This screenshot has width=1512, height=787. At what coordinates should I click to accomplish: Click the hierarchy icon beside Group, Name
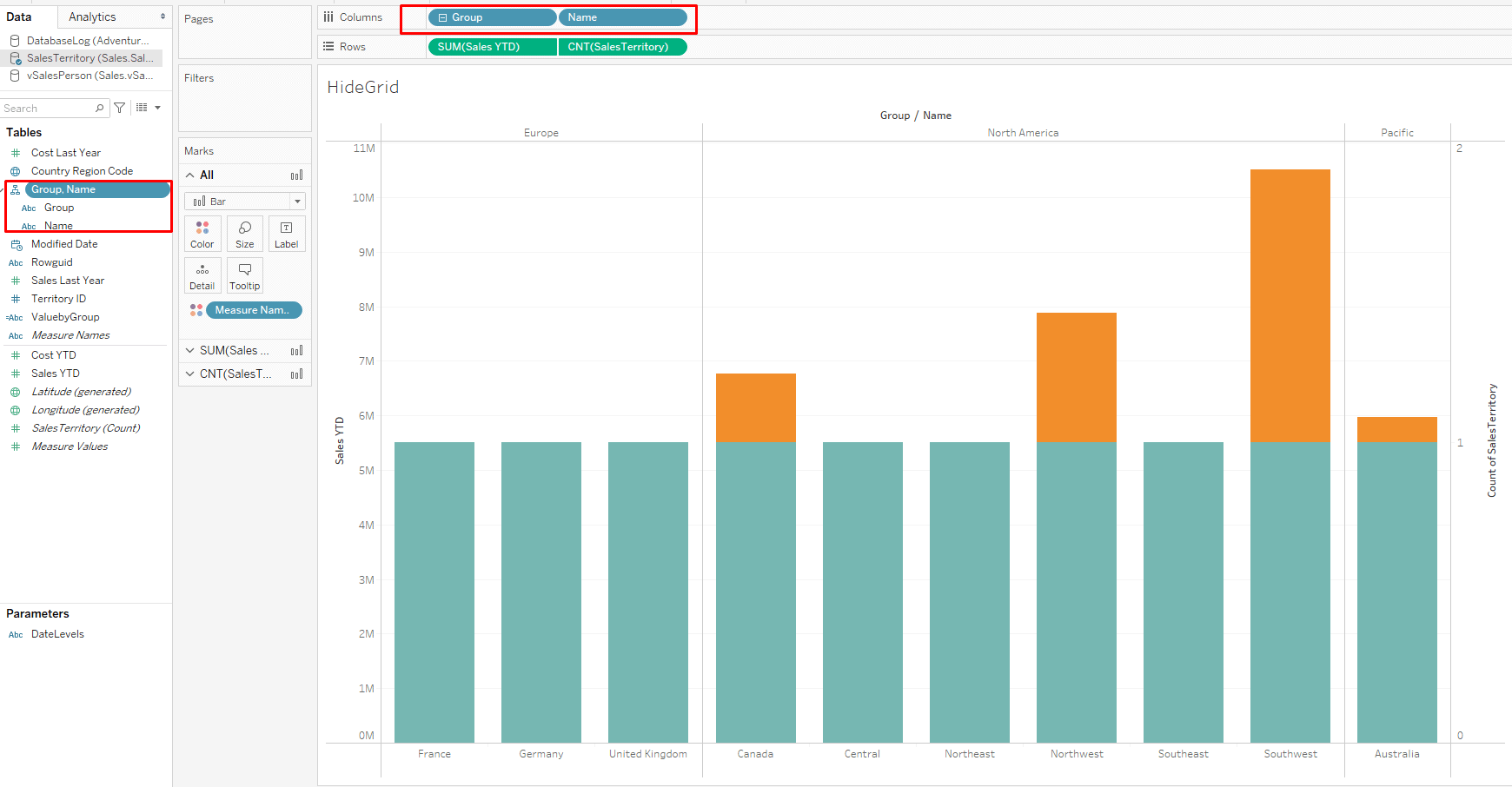coord(16,188)
